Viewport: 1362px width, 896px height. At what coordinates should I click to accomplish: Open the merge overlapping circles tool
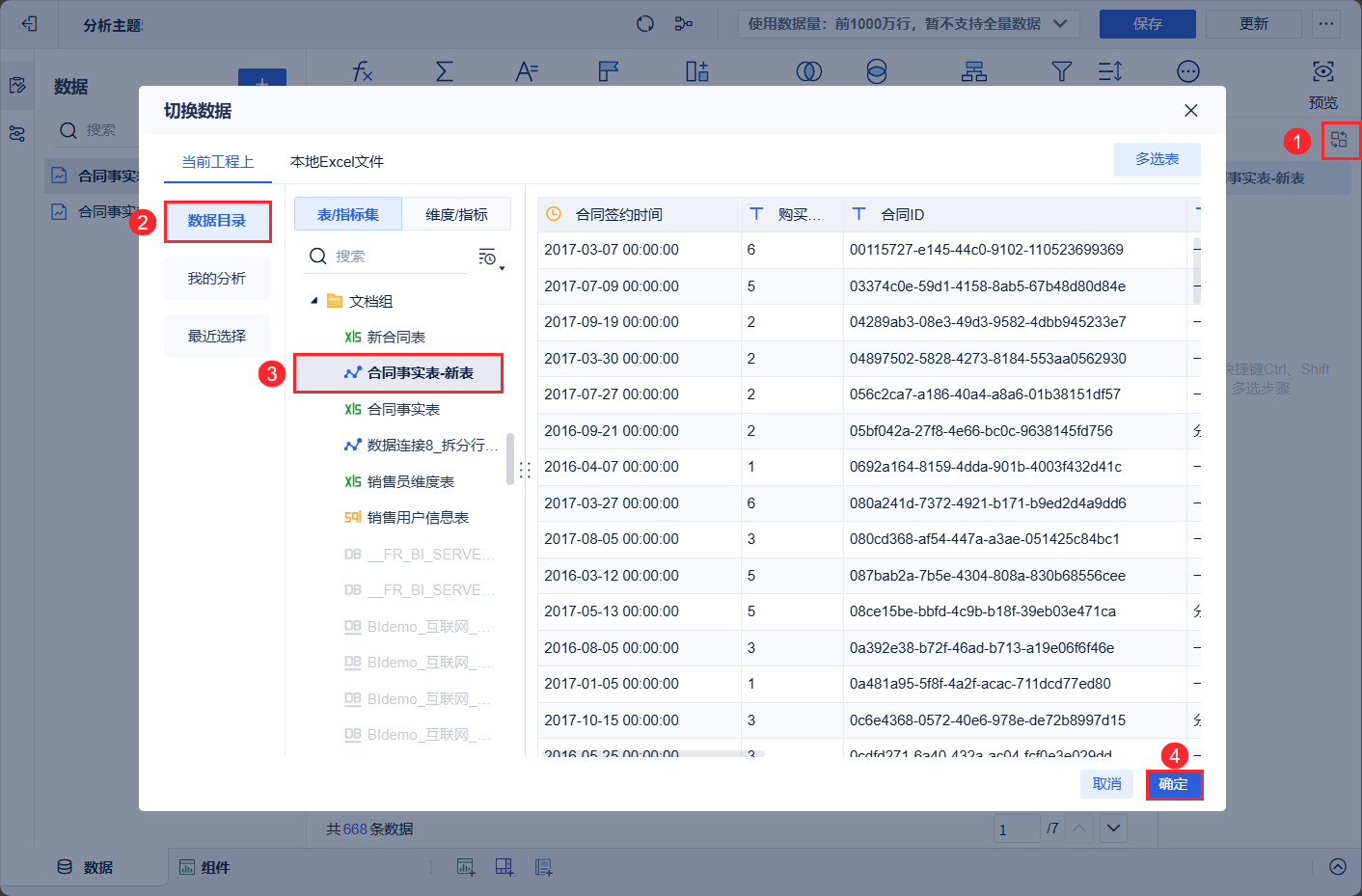809,71
